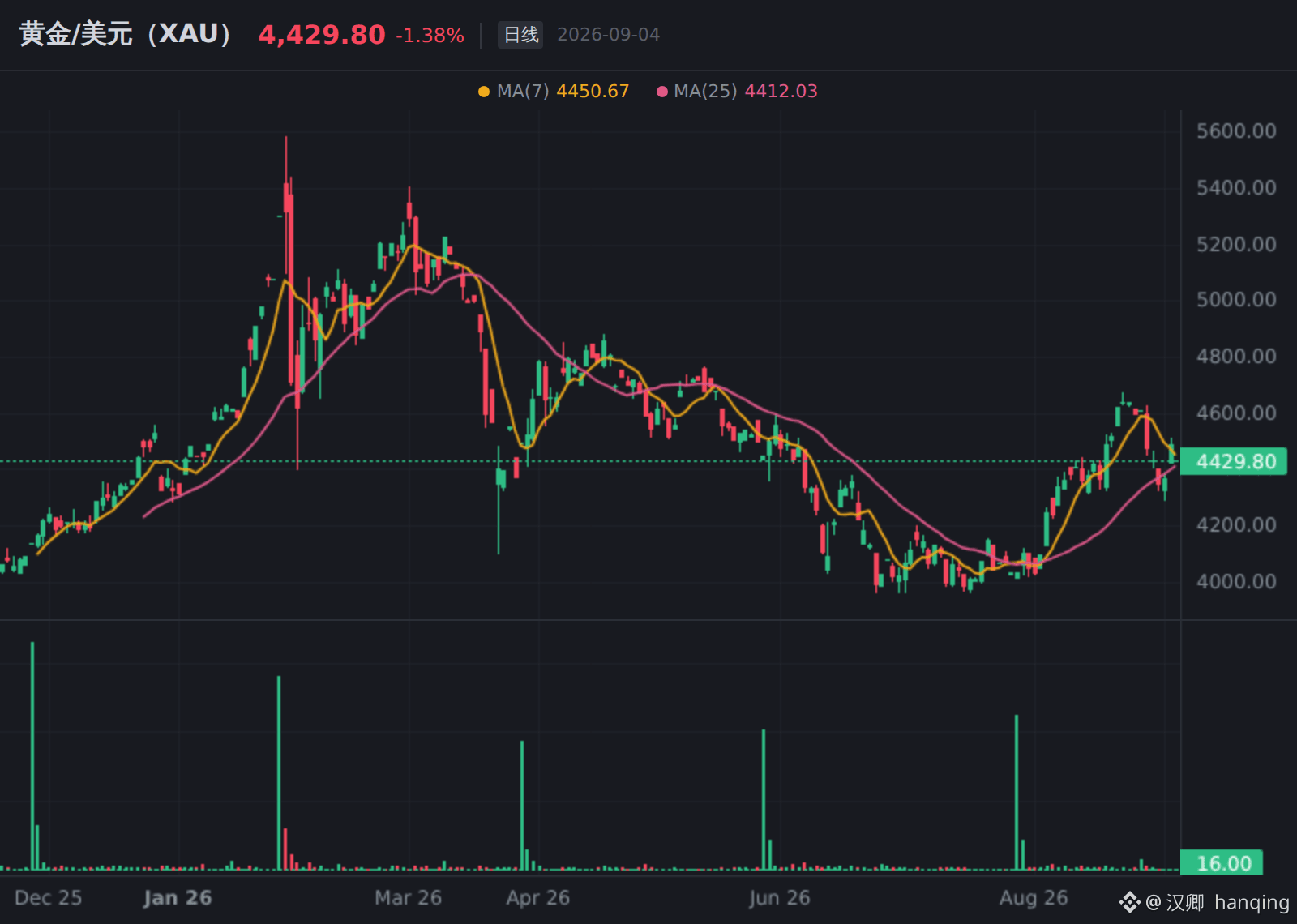Click the Jan 26 time axis label
Screen dimensions: 1297x924
(178, 898)
